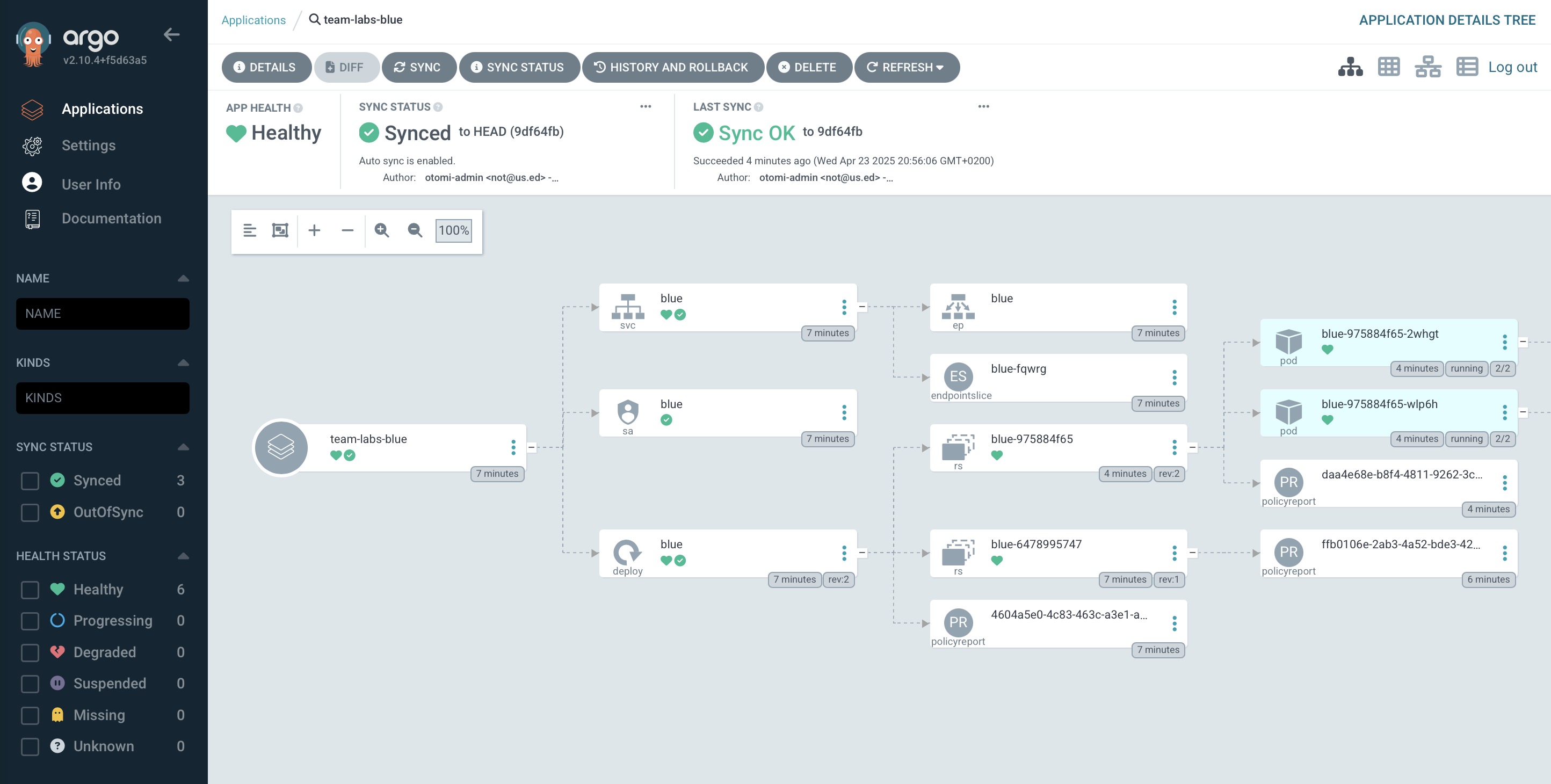This screenshot has height=784, width=1551.
Task: Open kebab menu for blue-fqwrg endpointslice
Action: point(1174,378)
